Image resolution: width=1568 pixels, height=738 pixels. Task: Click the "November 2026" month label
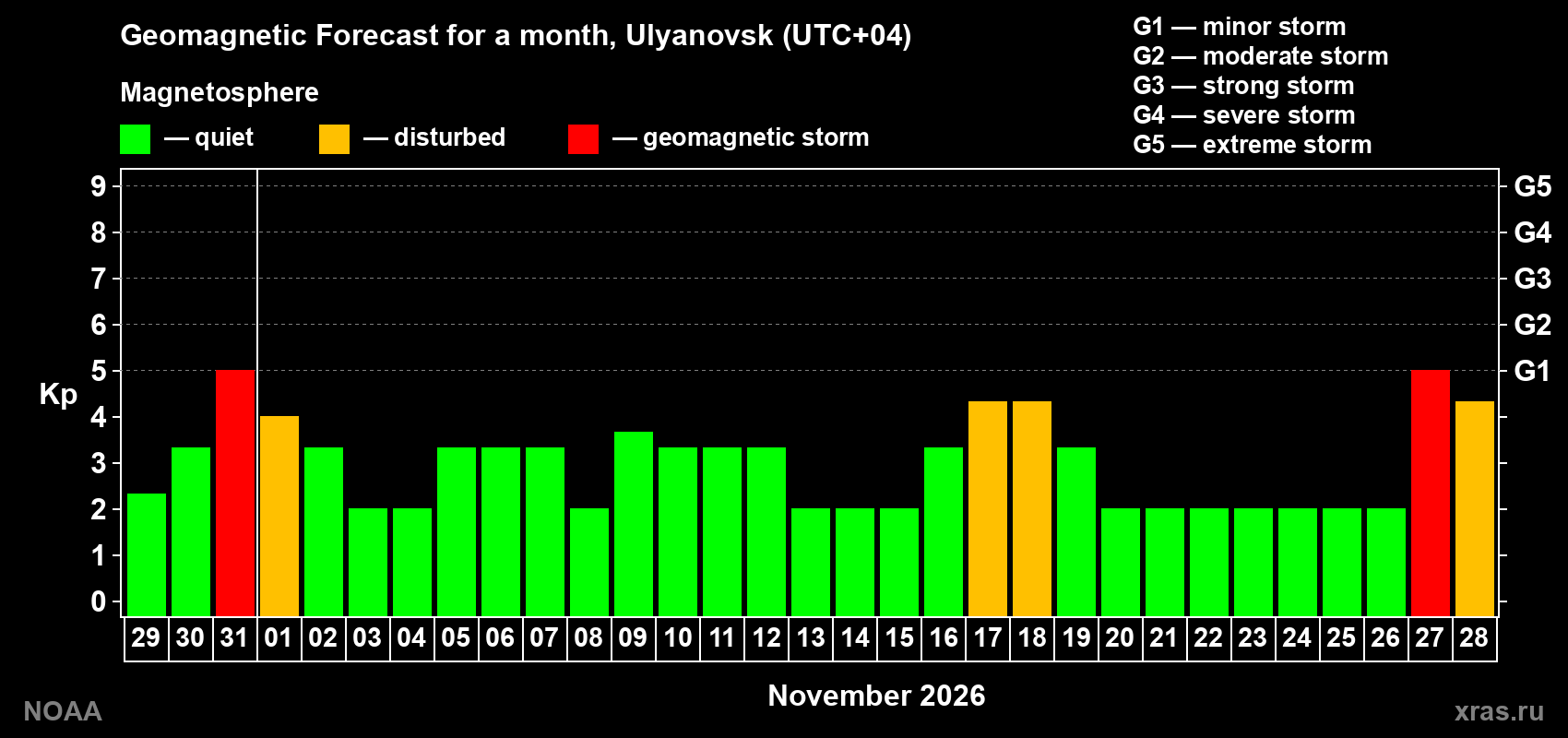(x=876, y=696)
